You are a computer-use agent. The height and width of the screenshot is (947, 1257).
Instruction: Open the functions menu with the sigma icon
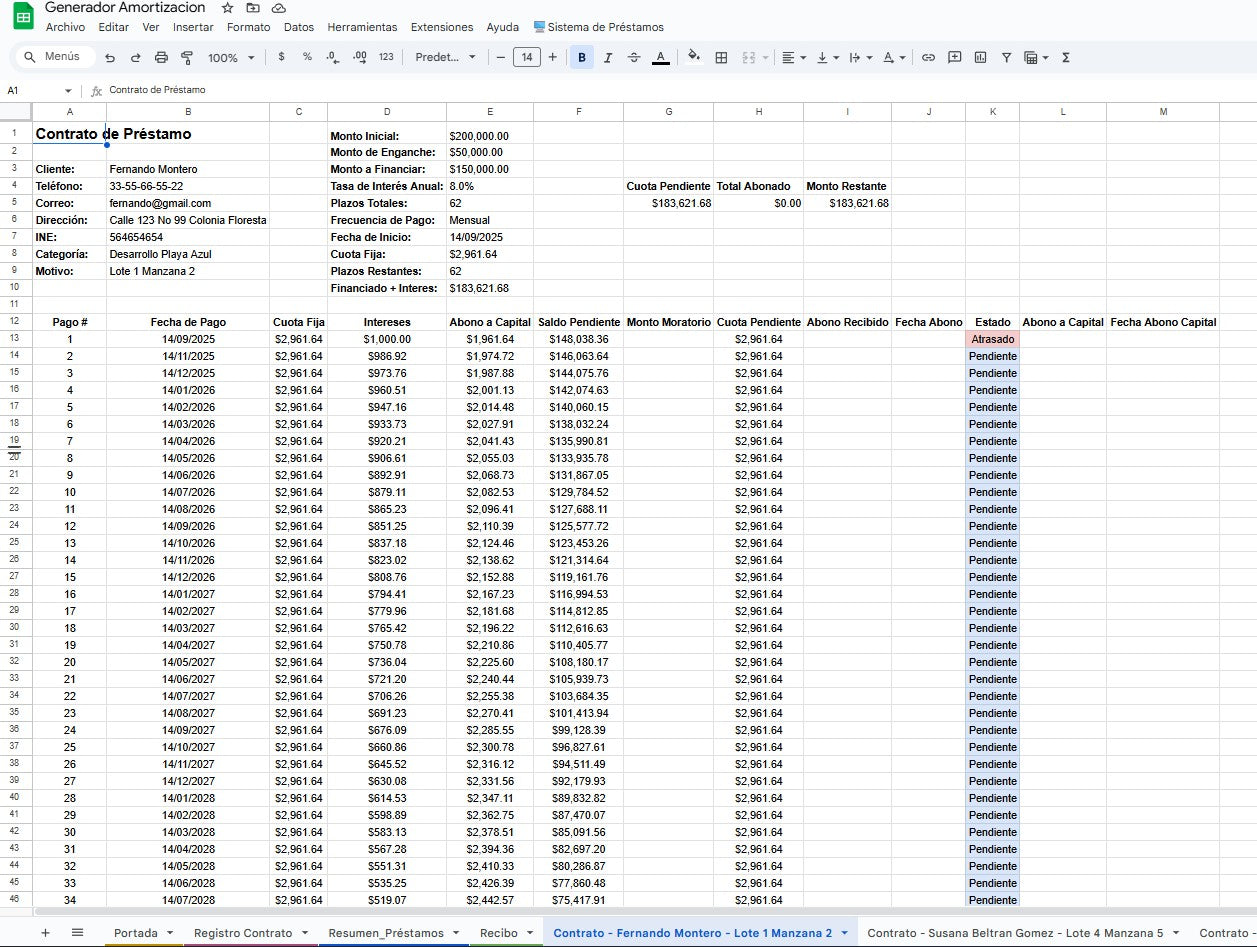(1068, 57)
